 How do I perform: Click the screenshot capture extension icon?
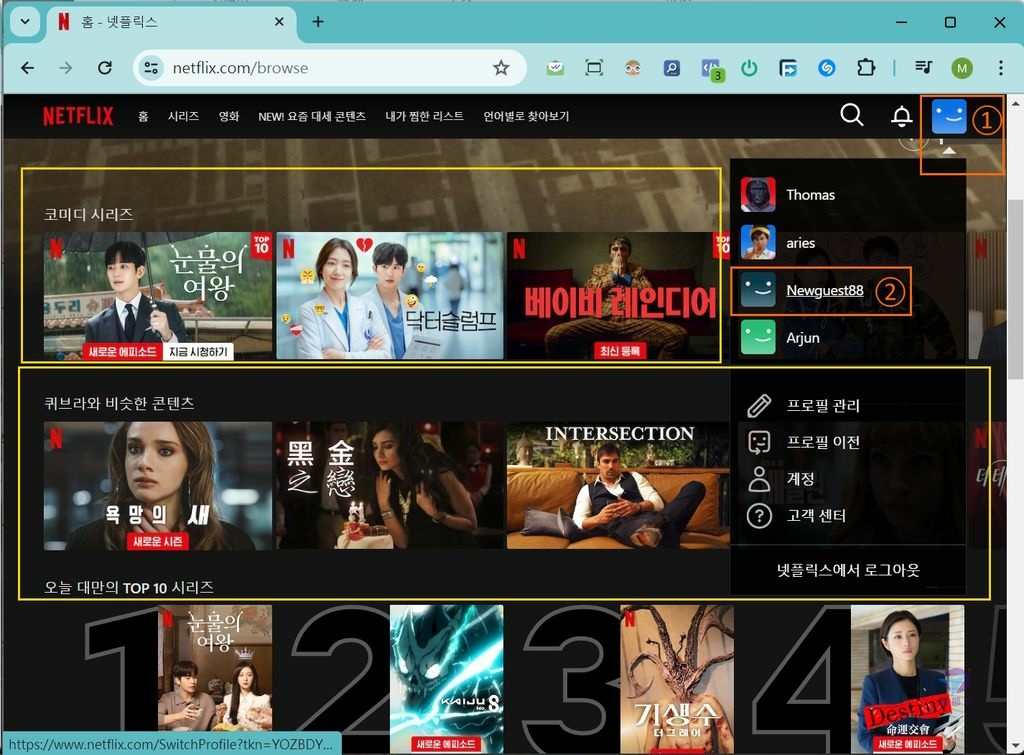point(594,67)
